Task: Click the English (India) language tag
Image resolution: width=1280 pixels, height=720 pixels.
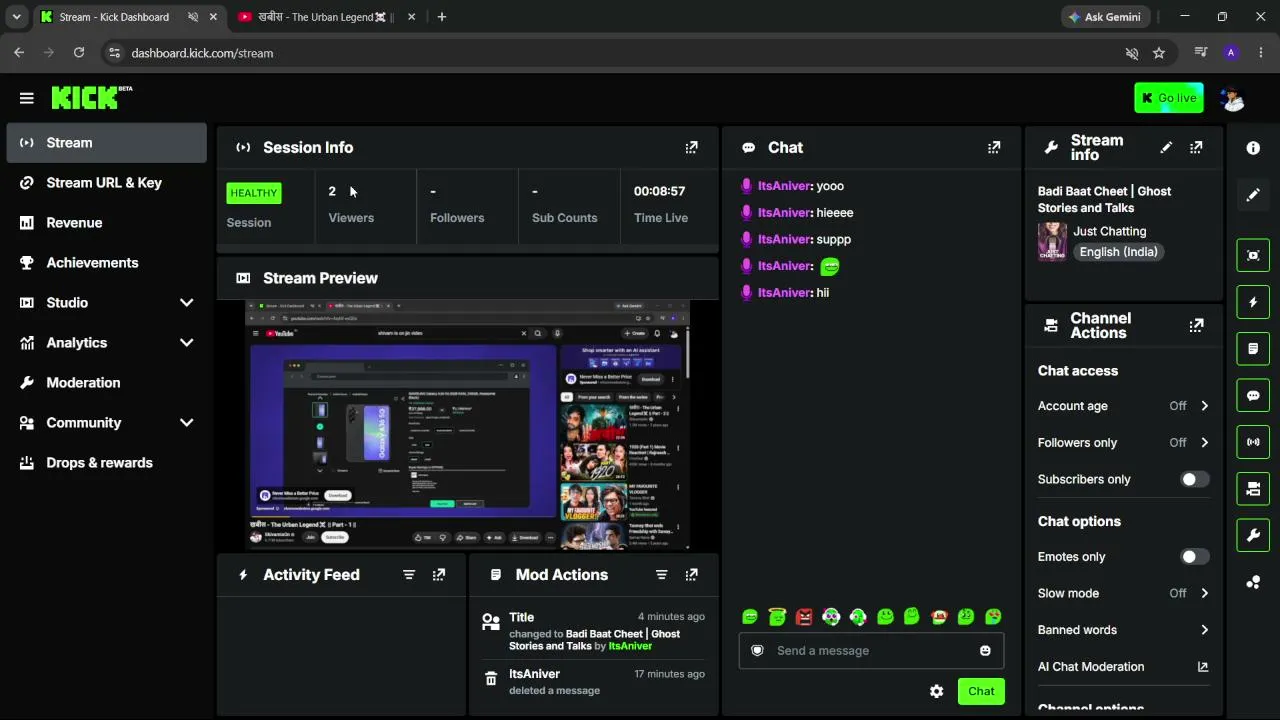Action: [x=1119, y=252]
